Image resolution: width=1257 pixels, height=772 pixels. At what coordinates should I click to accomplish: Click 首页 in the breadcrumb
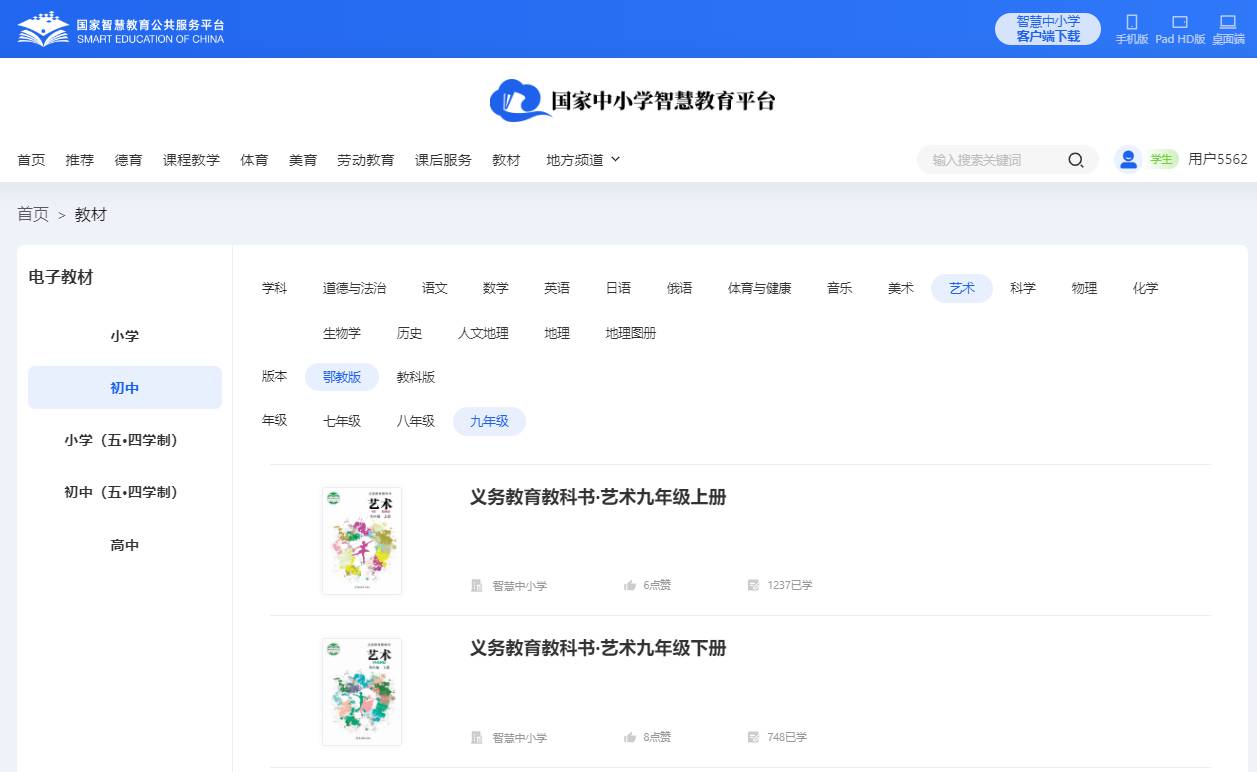[x=33, y=214]
